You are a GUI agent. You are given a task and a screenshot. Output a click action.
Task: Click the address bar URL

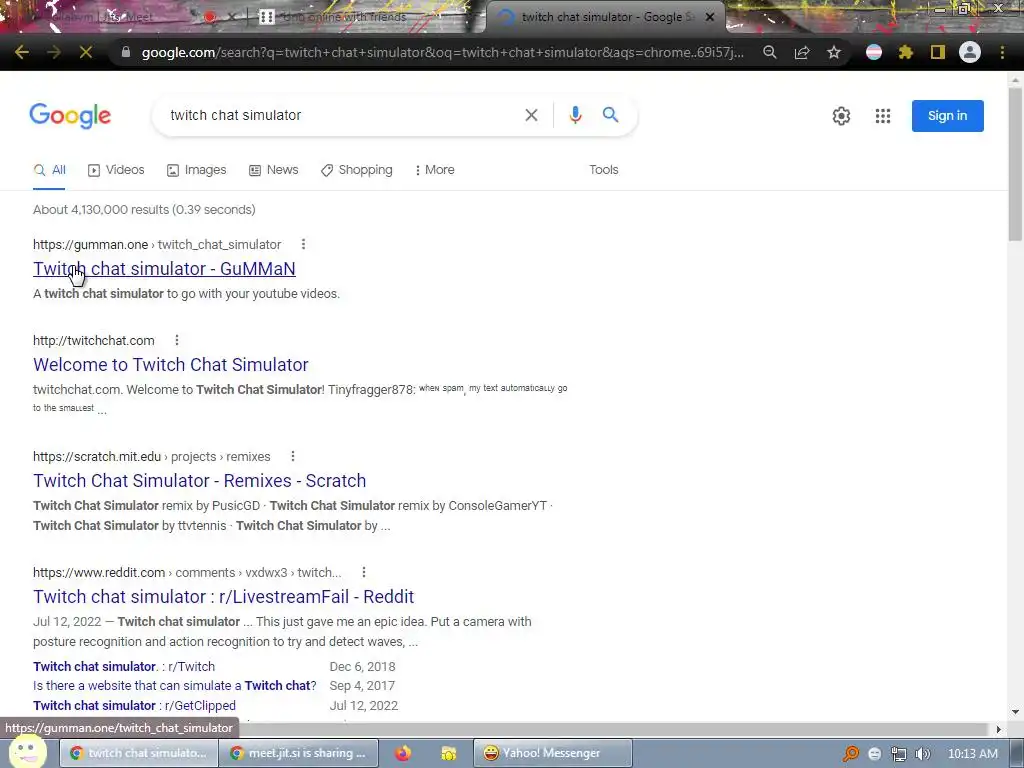(x=442, y=52)
